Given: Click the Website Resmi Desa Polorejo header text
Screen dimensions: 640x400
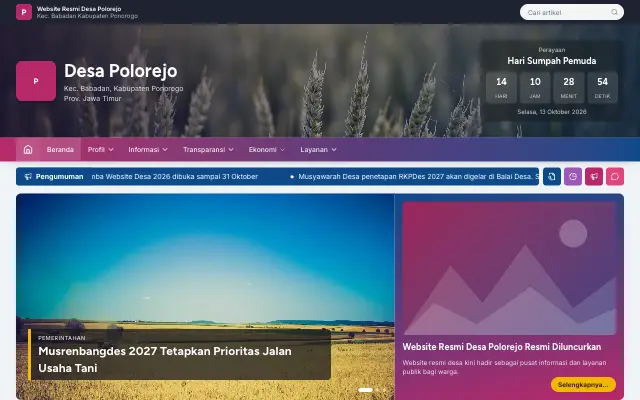Looking at the screenshot, I should click(79, 9).
